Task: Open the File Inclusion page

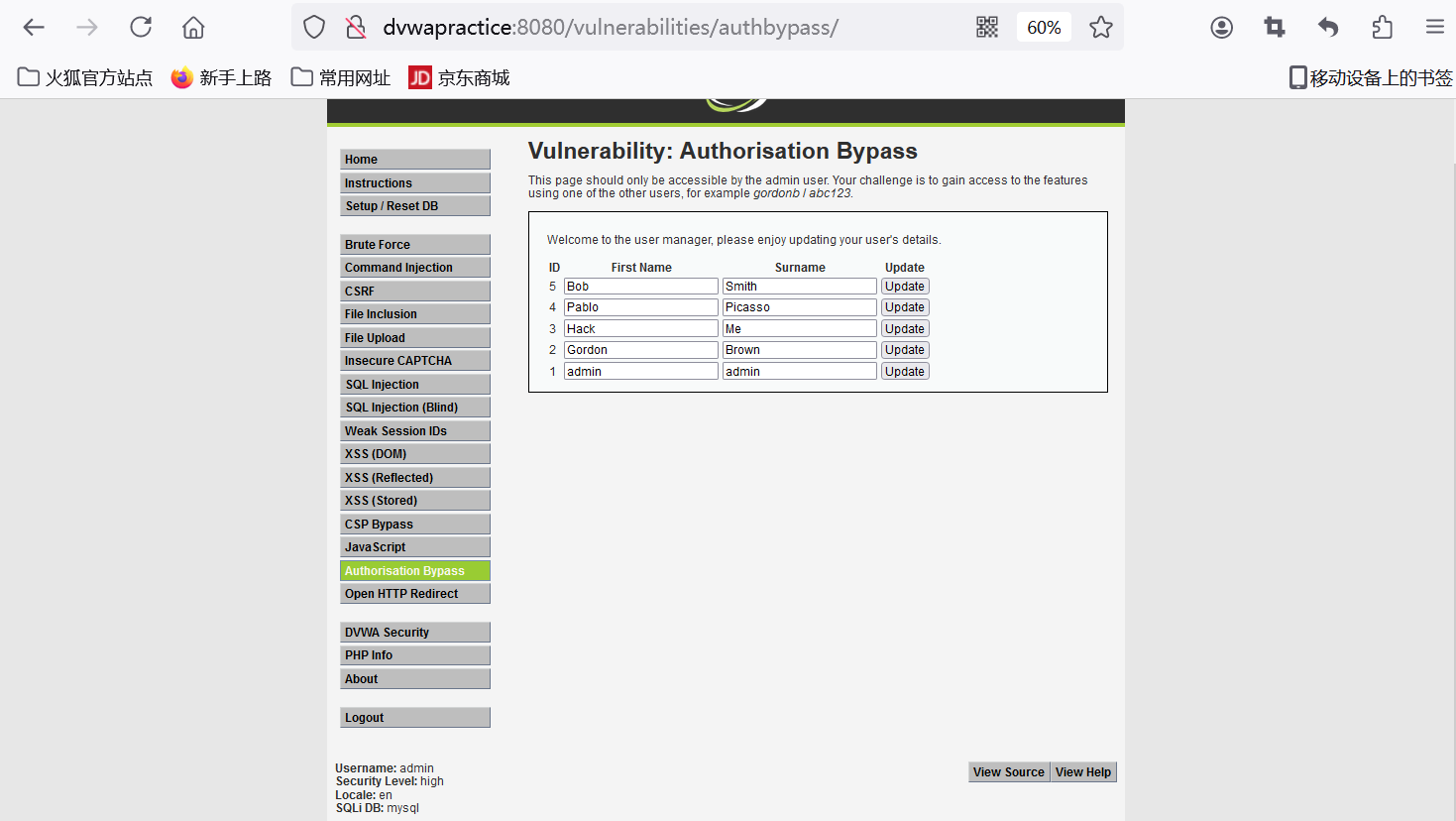Action: click(415, 314)
